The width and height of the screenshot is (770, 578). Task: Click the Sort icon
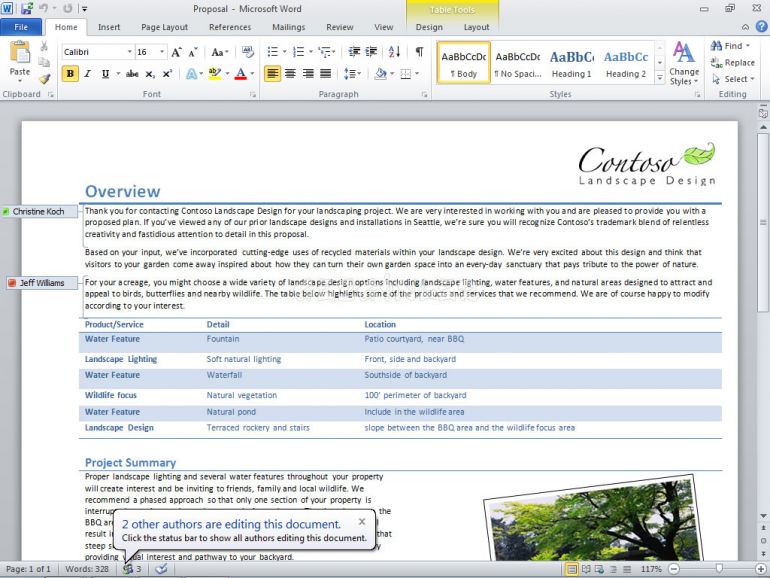(394, 52)
